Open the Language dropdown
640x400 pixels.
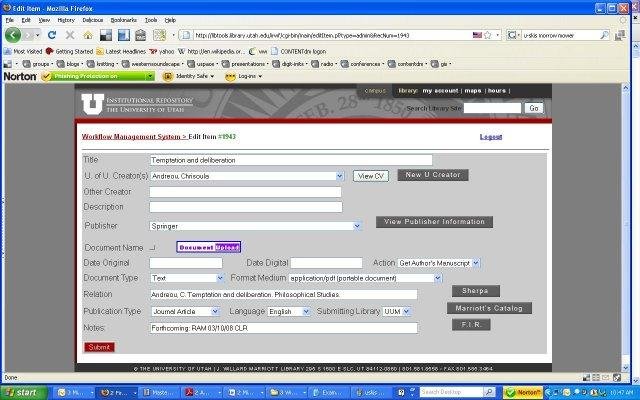[289, 311]
